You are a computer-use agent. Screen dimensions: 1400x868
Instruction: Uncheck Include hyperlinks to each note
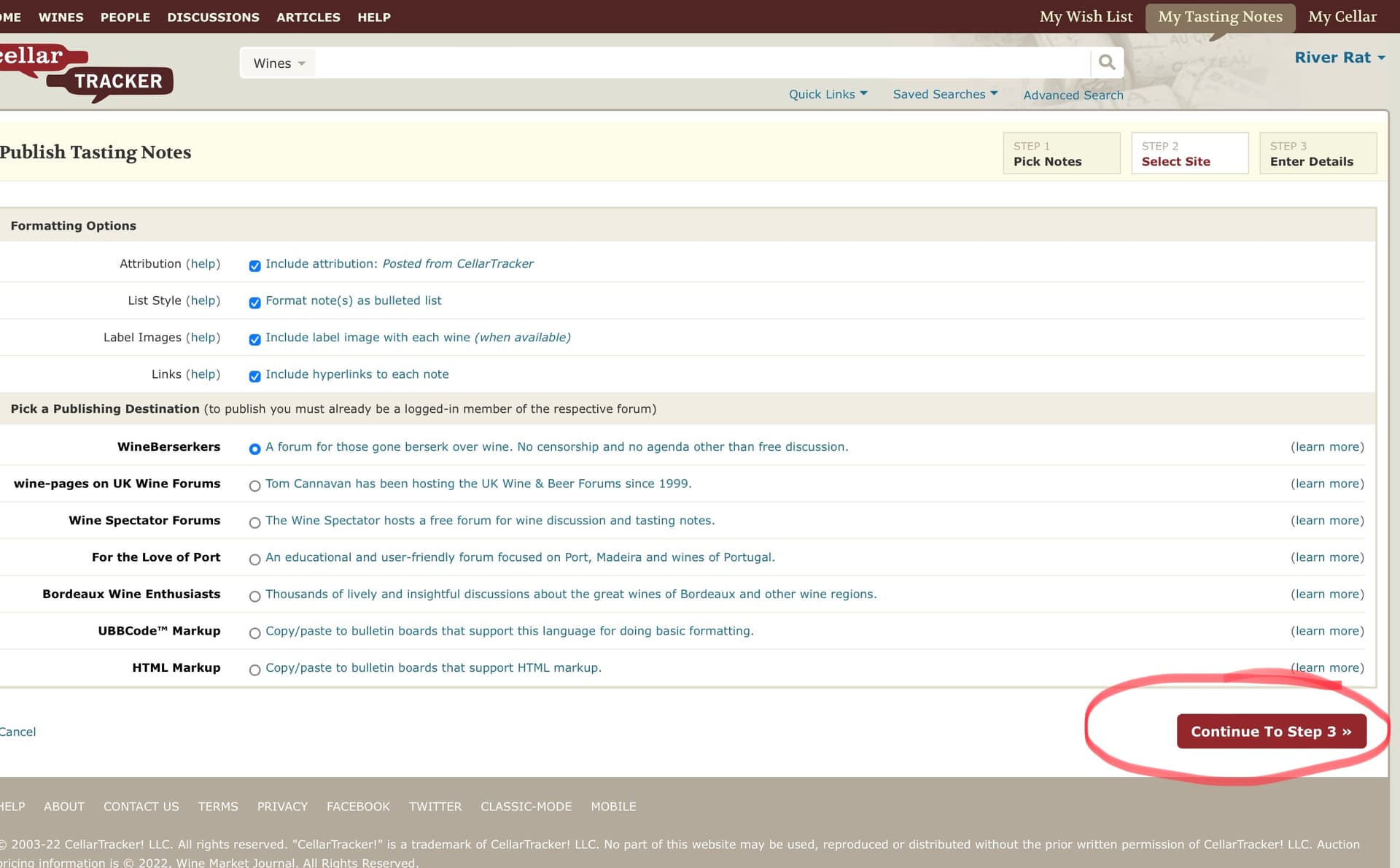(x=254, y=376)
